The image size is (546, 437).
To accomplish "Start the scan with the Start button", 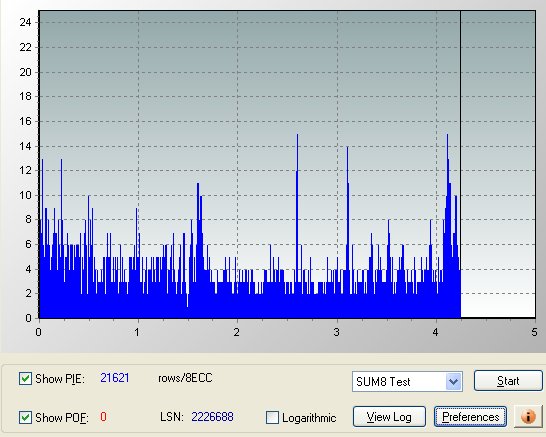I will pos(508,381).
